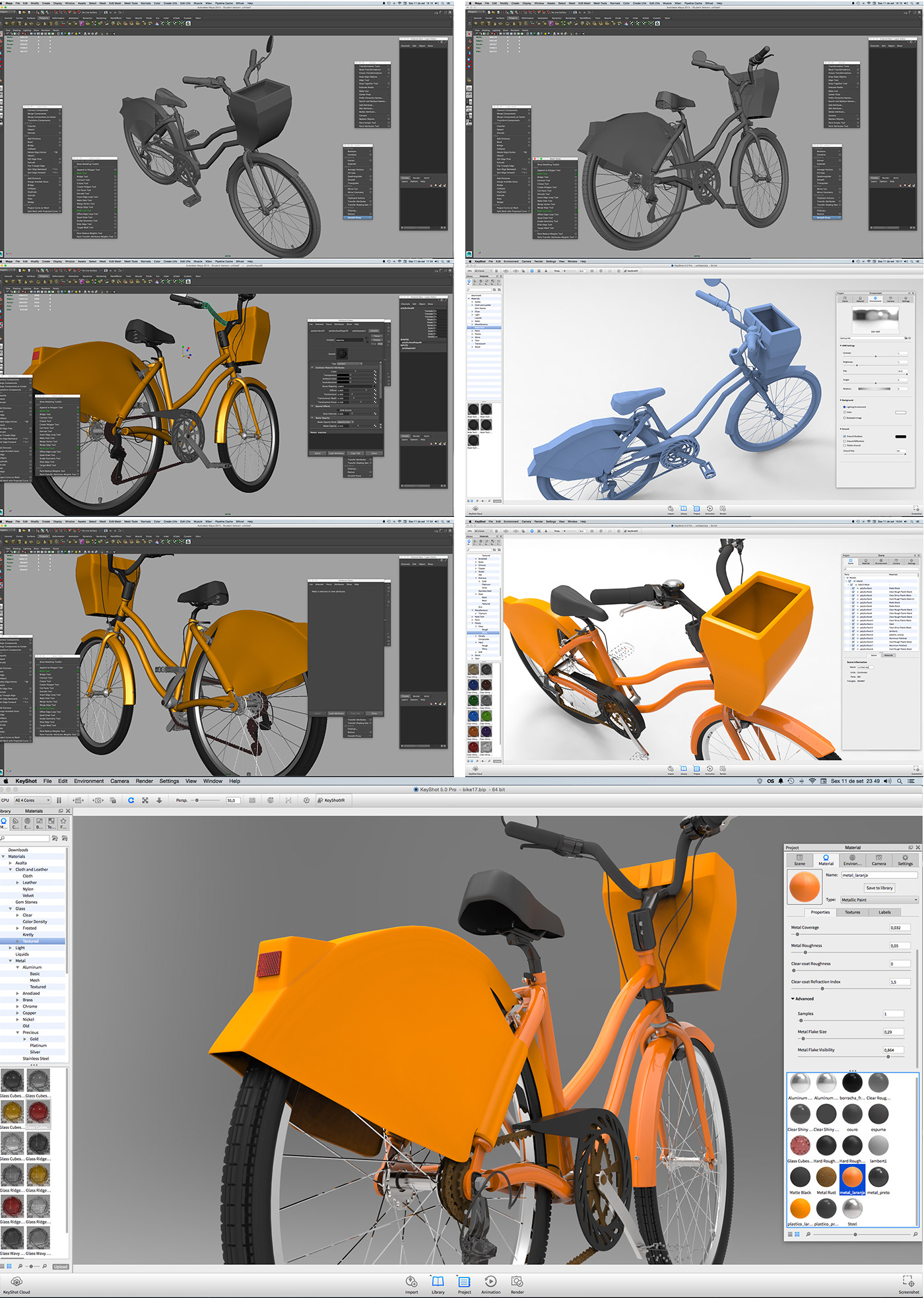Open the Camera tab in Project panel
924x1298 pixels.
point(879,860)
